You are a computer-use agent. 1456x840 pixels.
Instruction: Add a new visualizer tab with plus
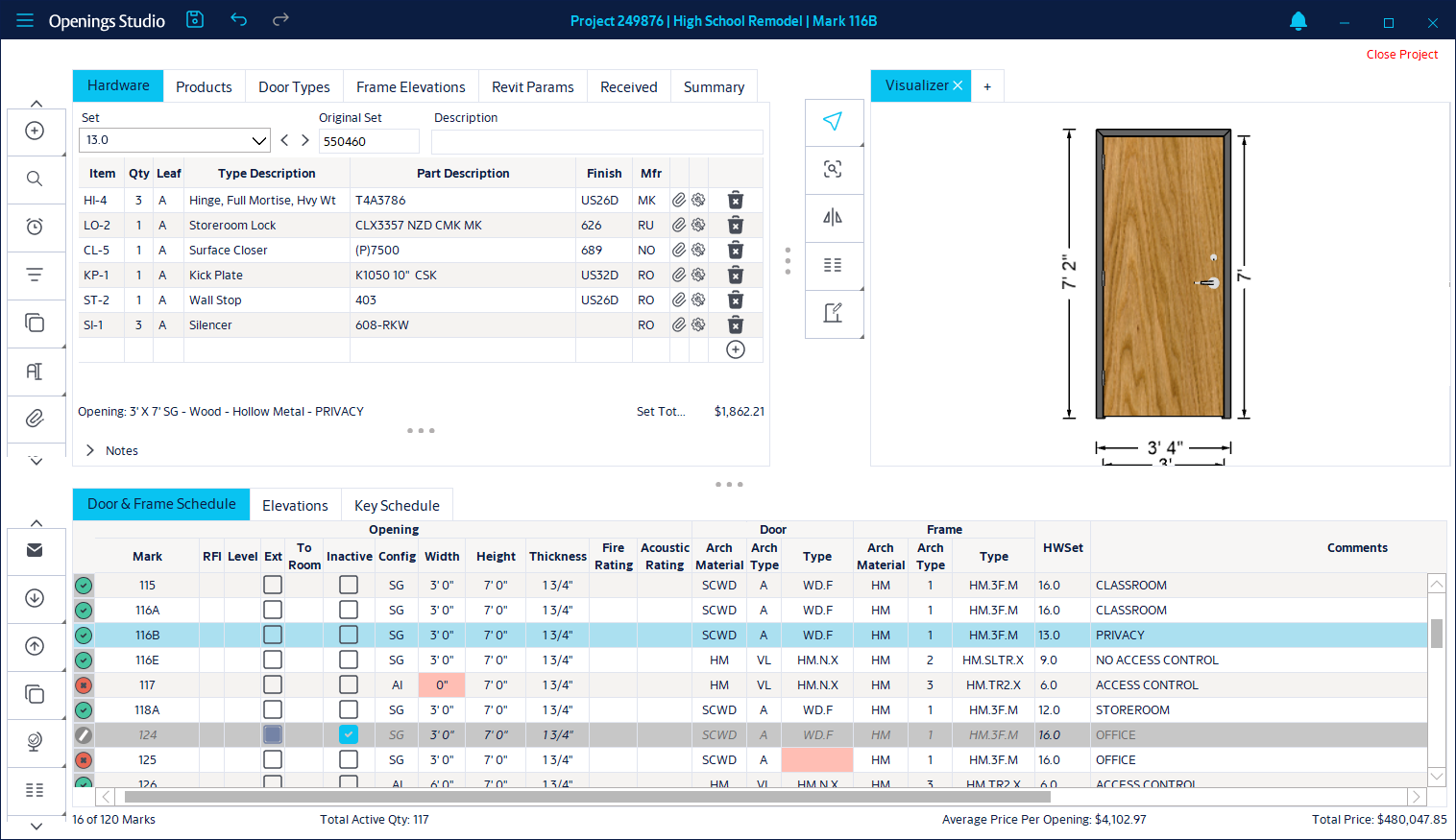tap(987, 86)
